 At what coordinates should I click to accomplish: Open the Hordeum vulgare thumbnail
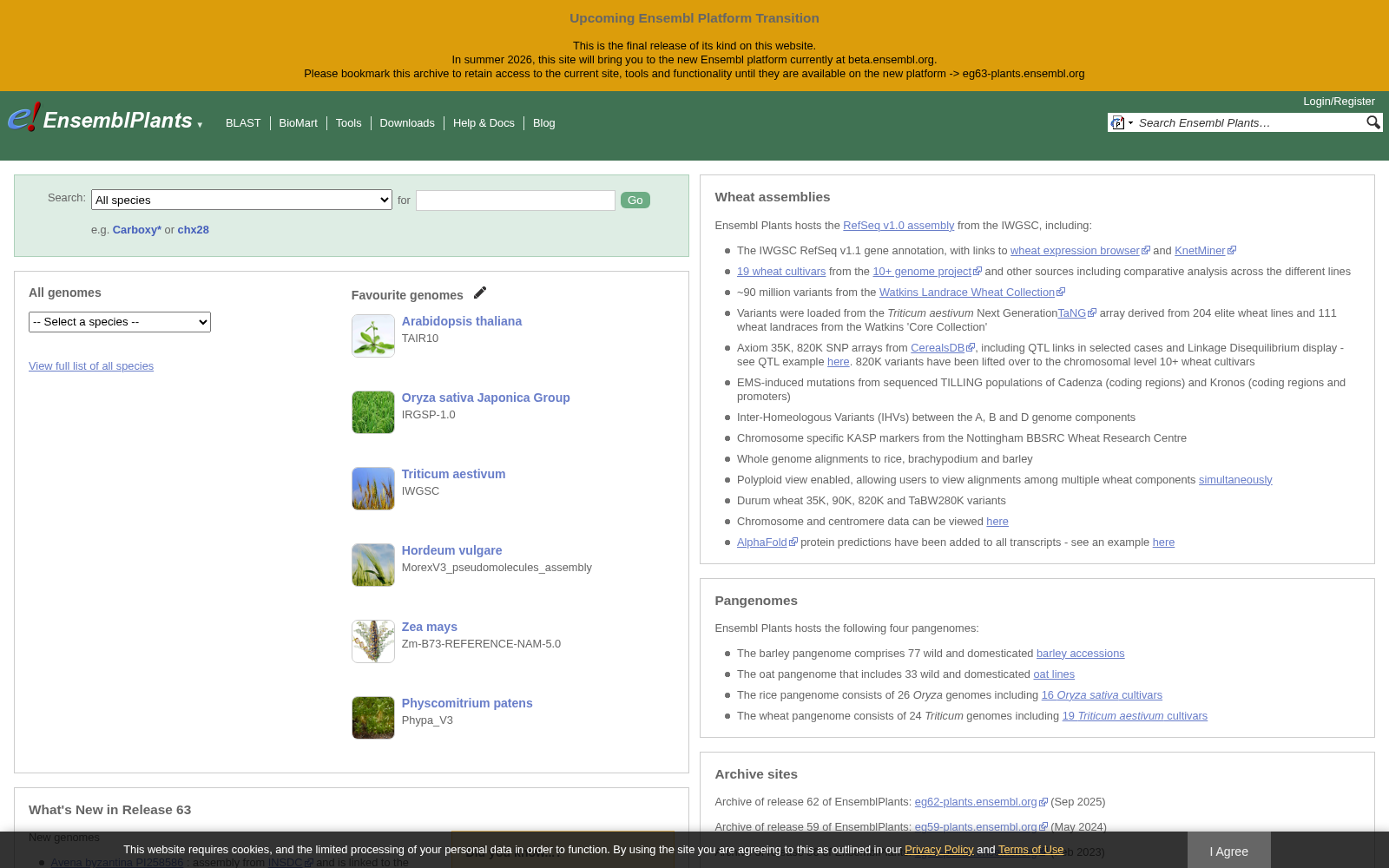coord(373,565)
